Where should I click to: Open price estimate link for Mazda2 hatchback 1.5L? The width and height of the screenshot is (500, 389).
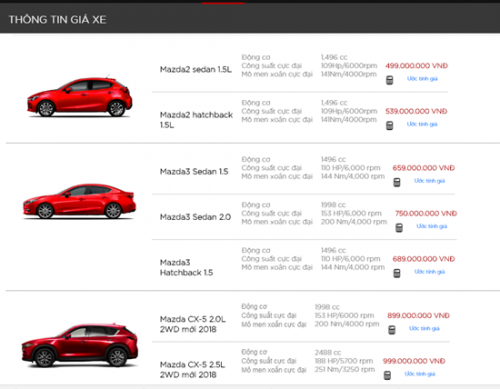[422, 124]
